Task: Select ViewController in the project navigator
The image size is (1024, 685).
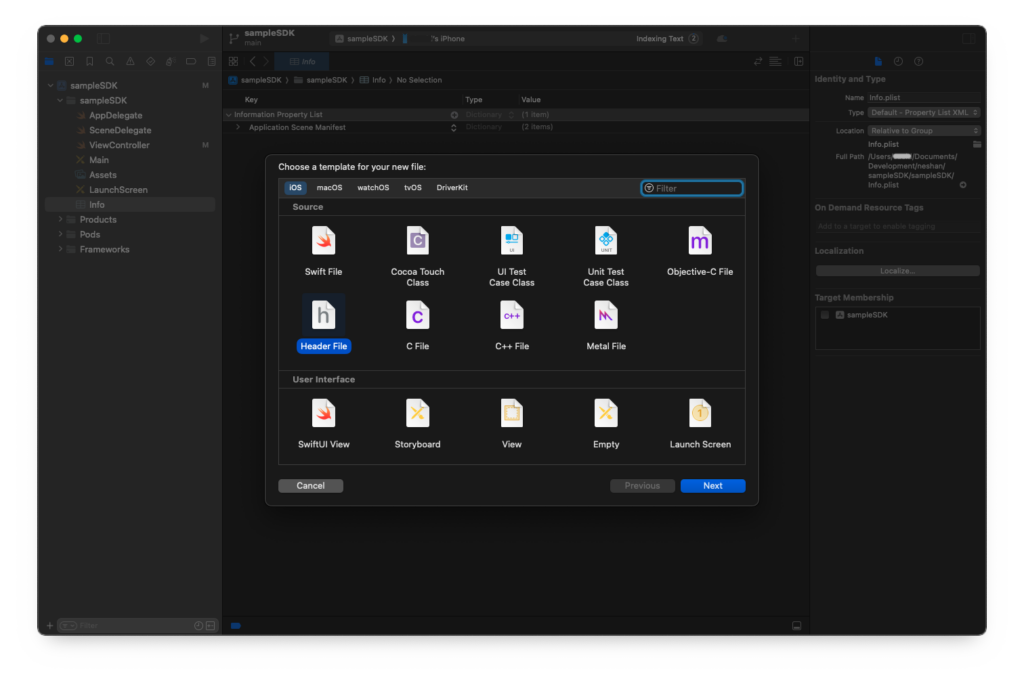Action: point(119,145)
